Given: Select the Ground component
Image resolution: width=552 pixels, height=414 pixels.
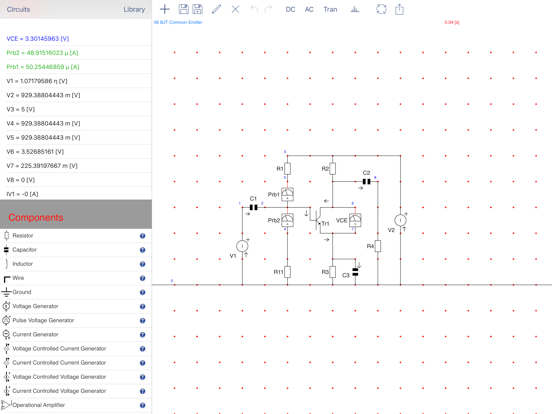Looking at the screenshot, I should tap(76, 292).
